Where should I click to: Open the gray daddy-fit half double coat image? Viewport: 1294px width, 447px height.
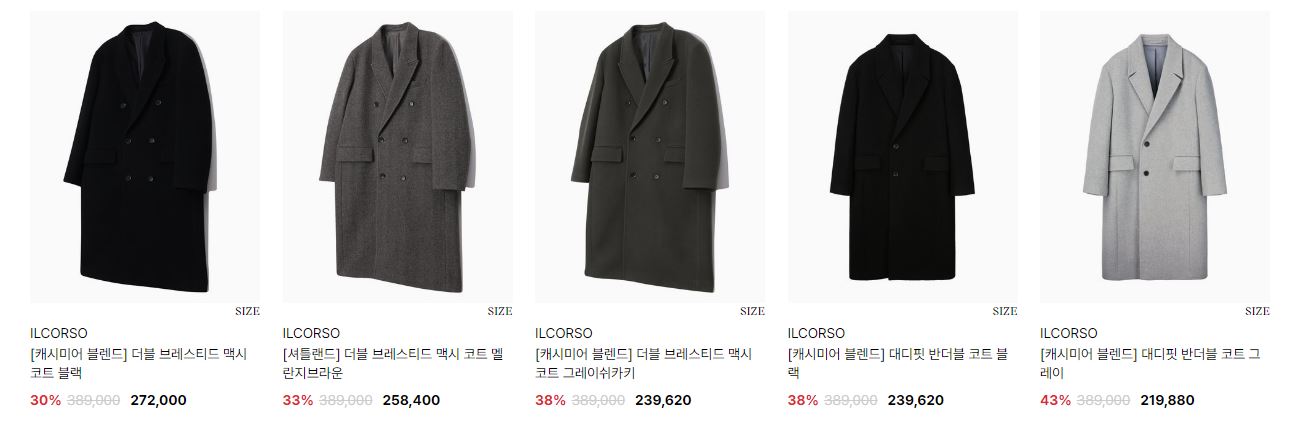pos(1155,157)
